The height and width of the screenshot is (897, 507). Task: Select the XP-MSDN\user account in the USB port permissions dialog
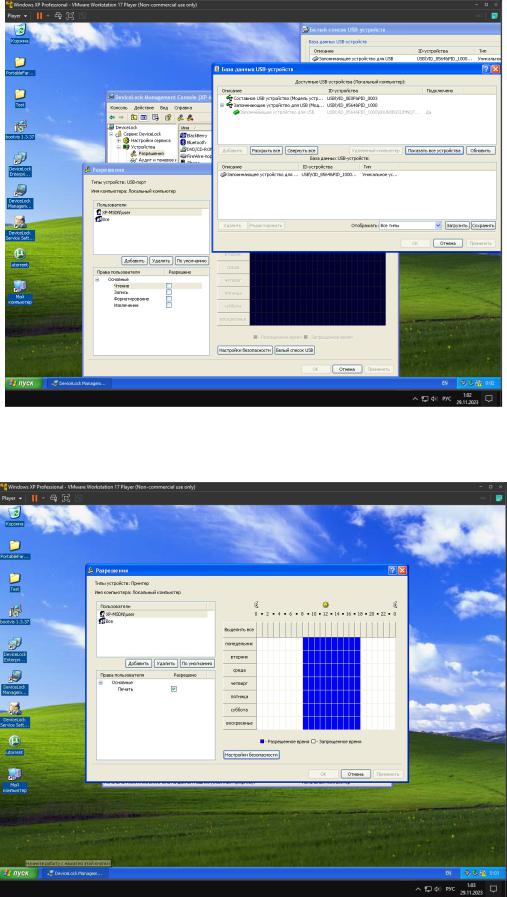tap(148, 212)
